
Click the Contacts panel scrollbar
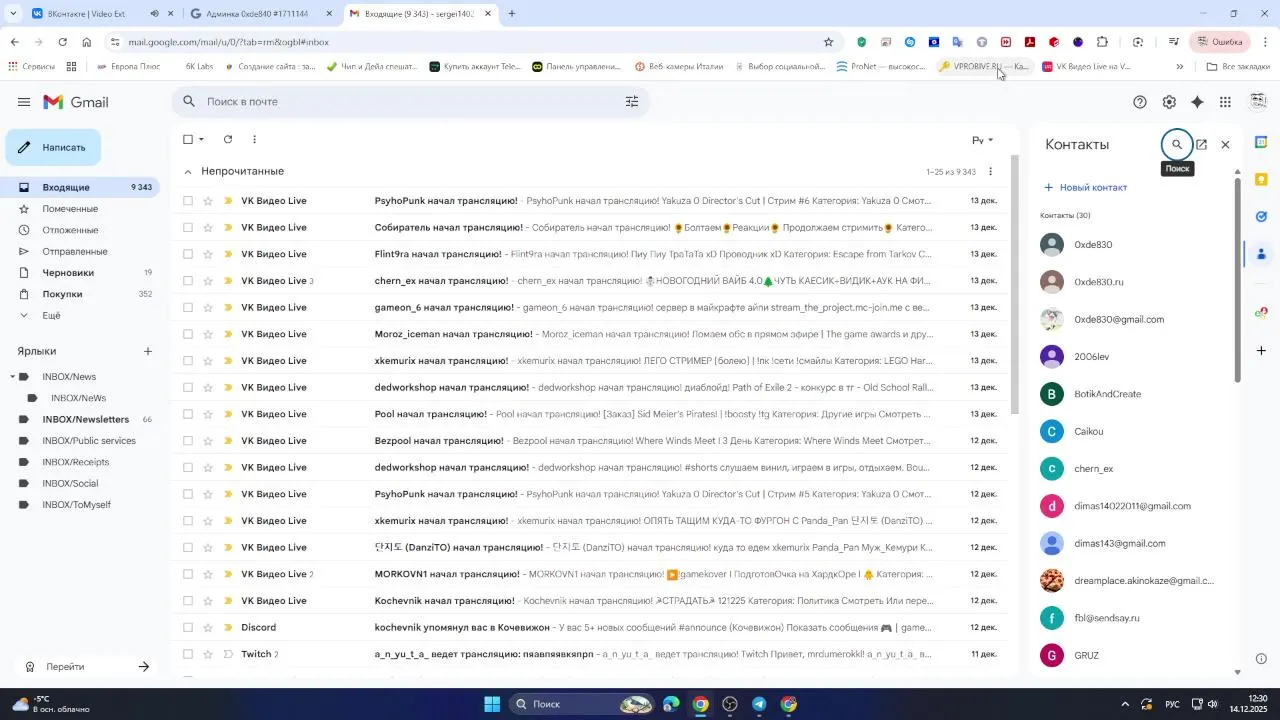point(1237,280)
